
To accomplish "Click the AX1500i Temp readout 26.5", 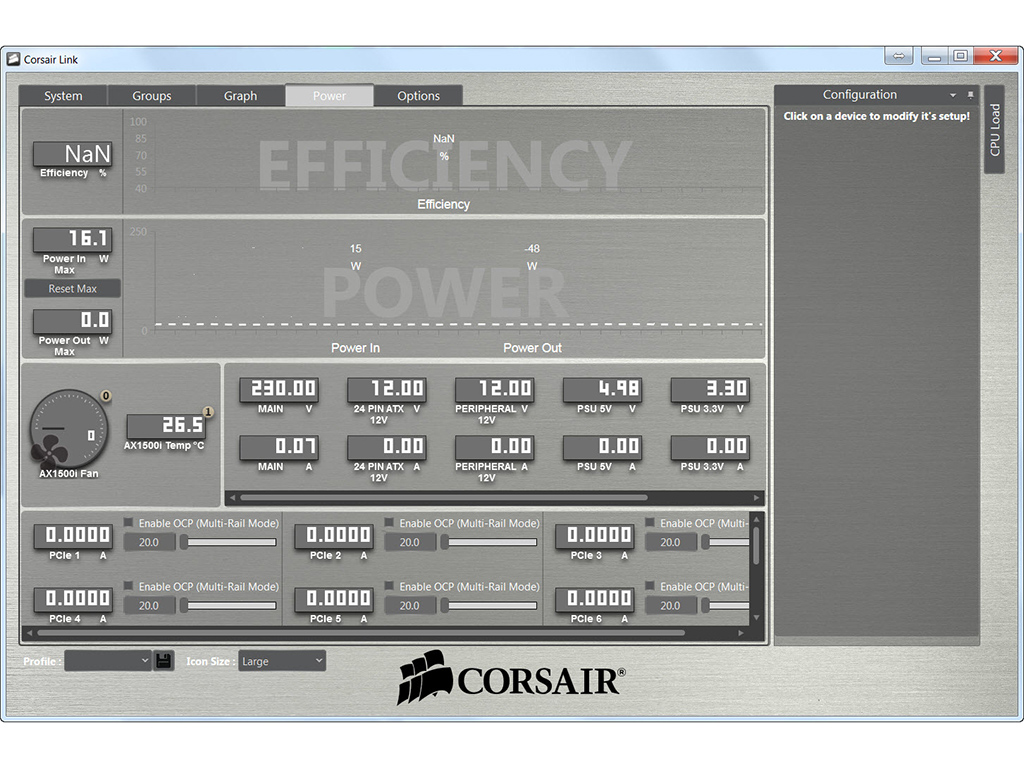I will (x=166, y=426).
